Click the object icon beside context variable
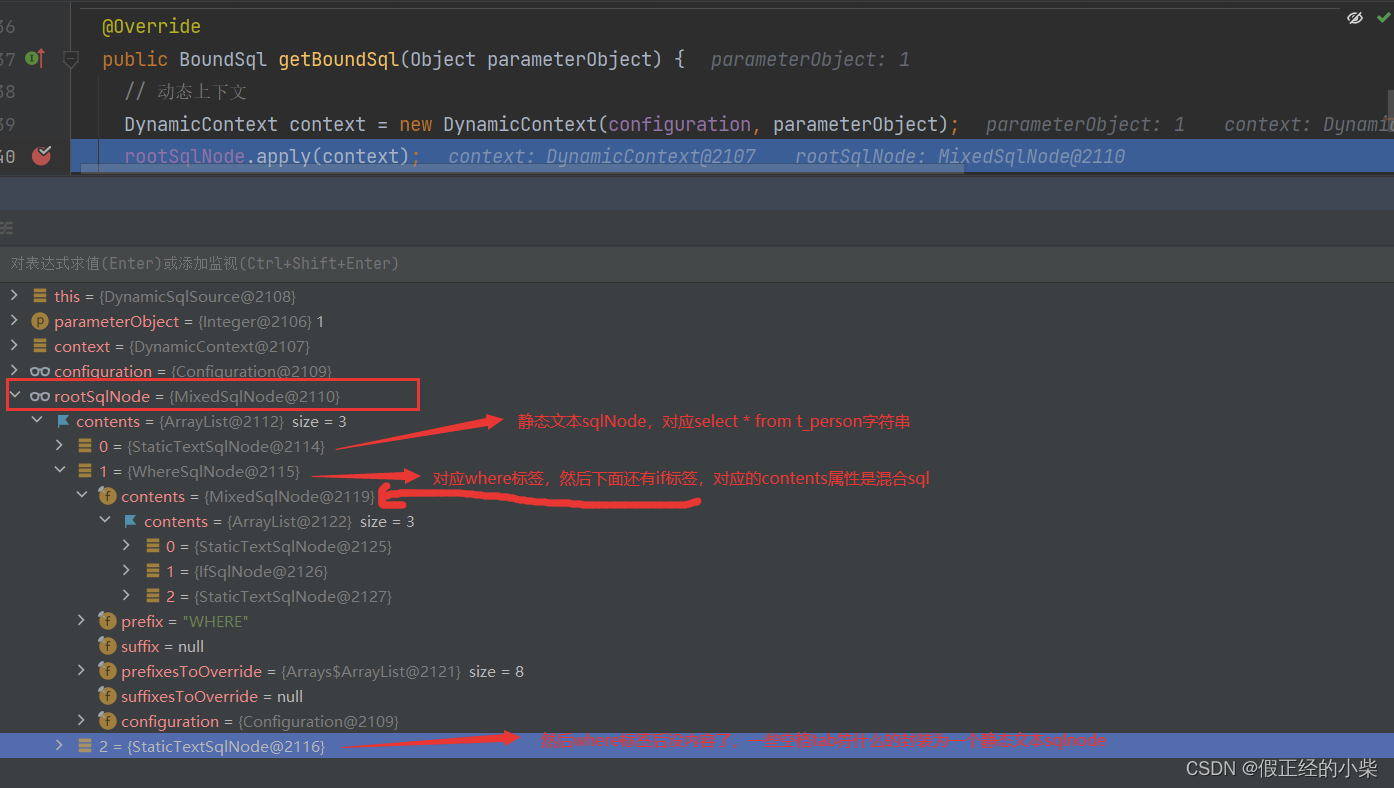Viewport: 1394px width, 788px height. pos(40,346)
